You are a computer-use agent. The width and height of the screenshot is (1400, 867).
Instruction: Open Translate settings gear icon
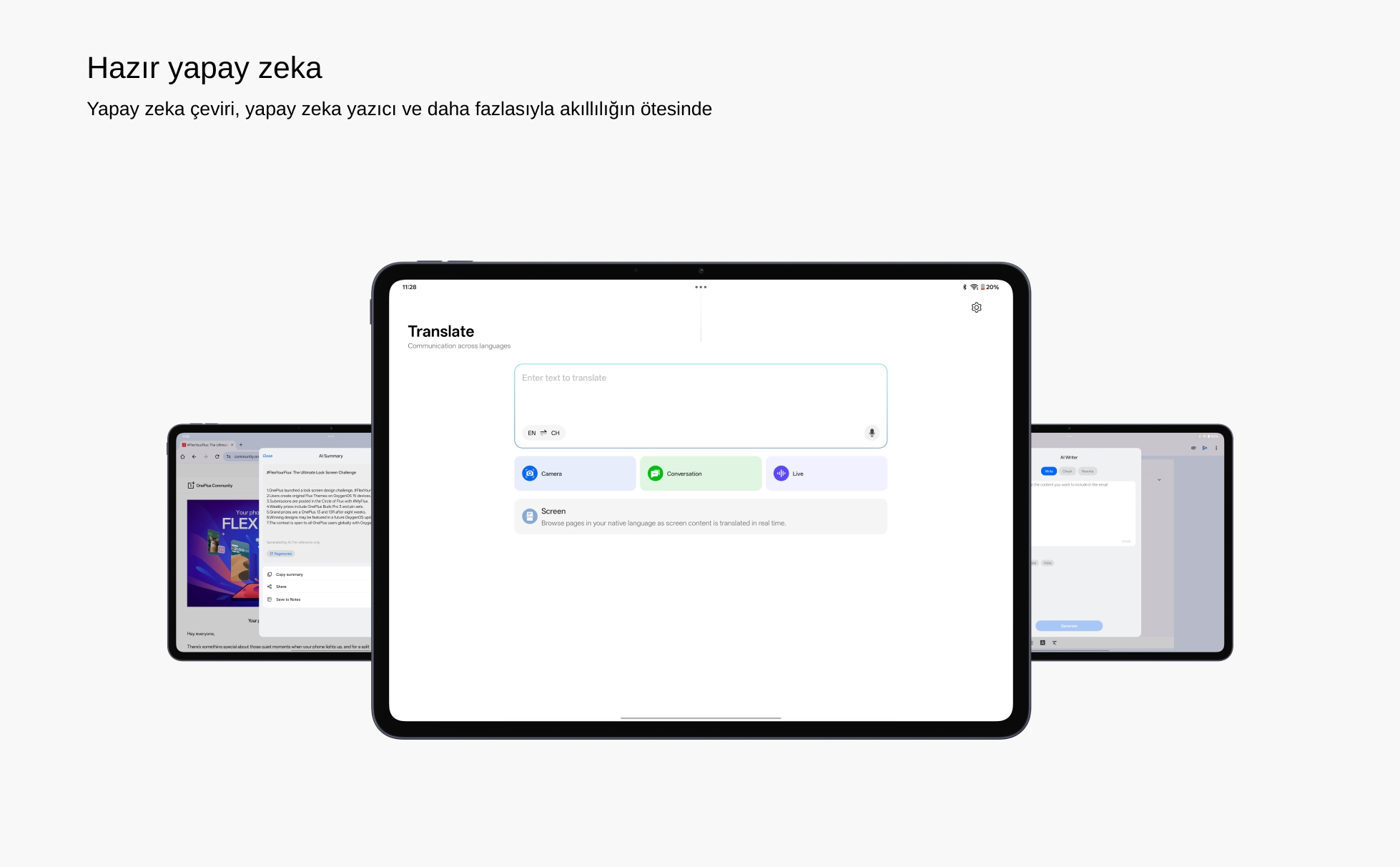point(976,308)
